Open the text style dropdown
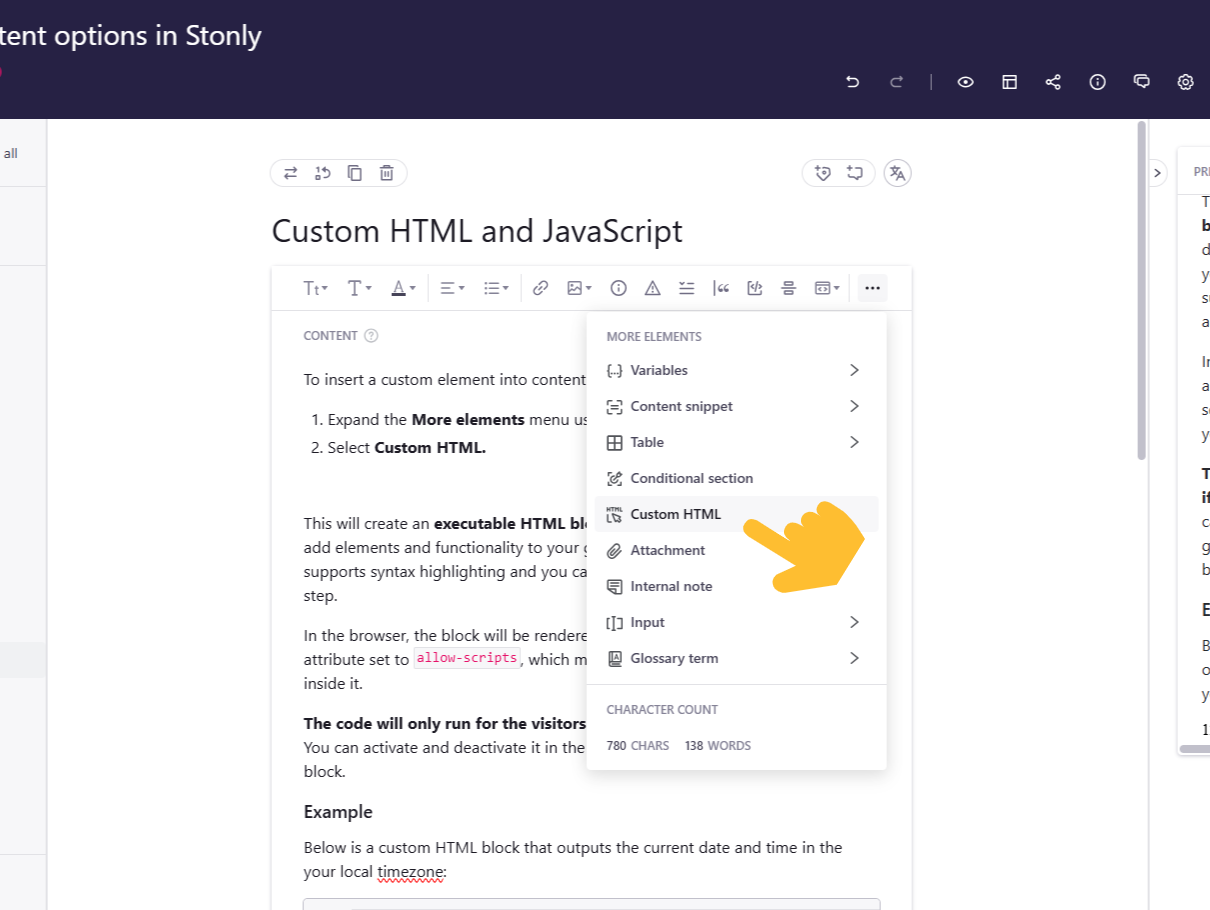The height and width of the screenshot is (910, 1210). pyautogui.click(x=315, y=288)
